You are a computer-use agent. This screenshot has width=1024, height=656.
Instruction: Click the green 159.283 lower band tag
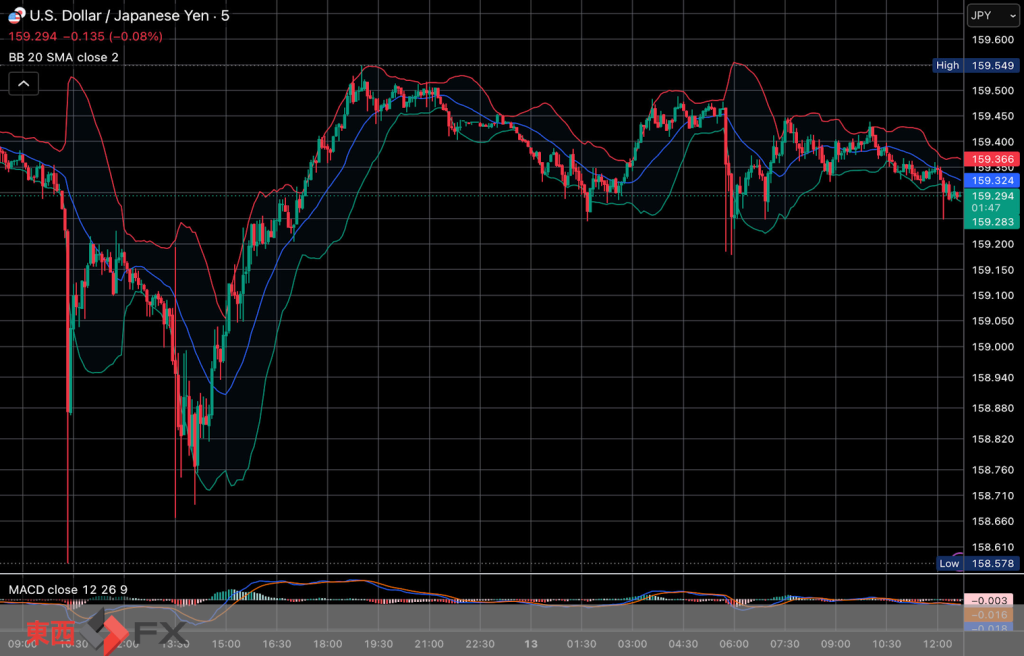[991, 222]
